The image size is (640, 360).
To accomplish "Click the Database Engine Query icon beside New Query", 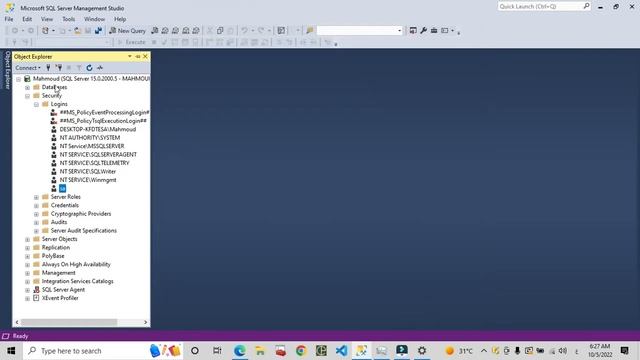I will [x=155, y=31].
